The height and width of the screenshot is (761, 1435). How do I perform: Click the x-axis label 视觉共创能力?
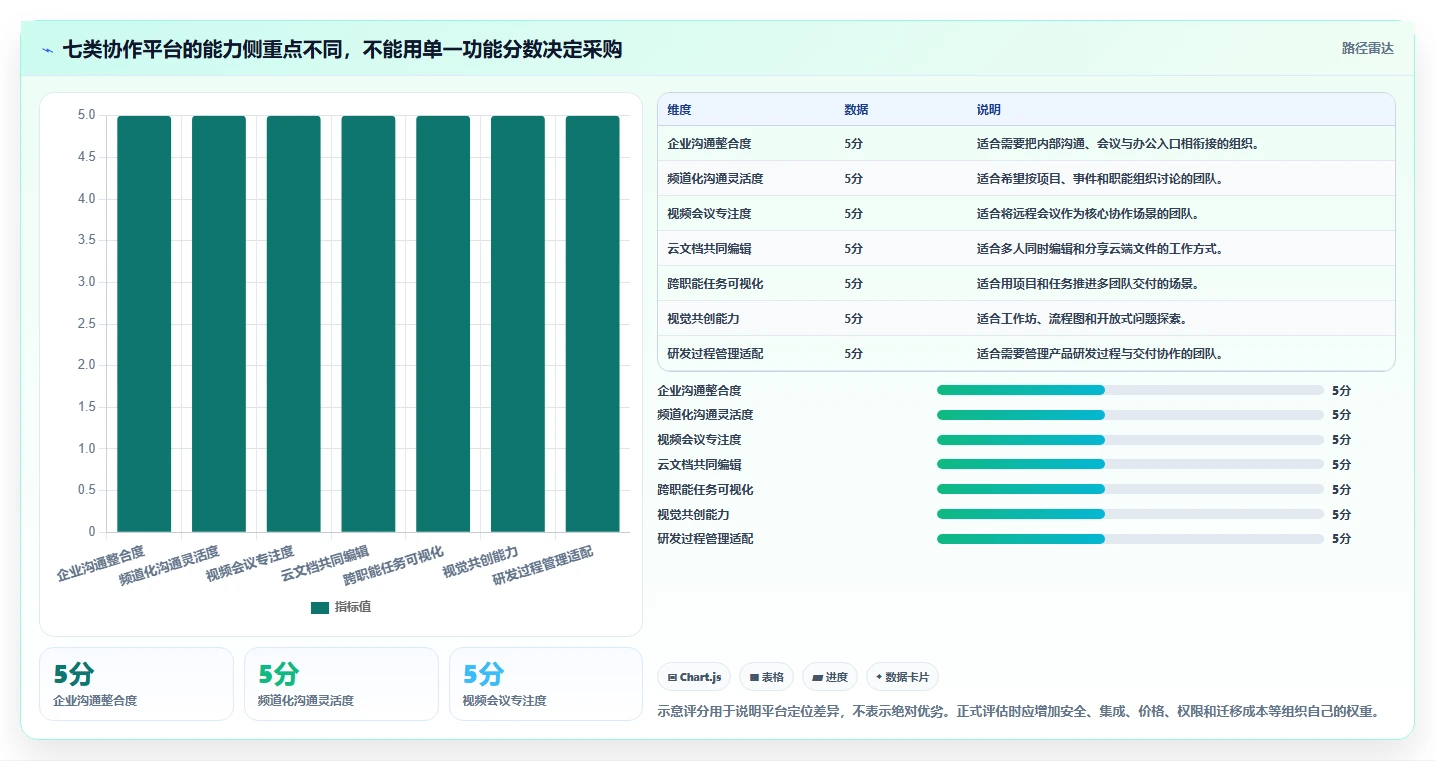(x=481, y=562)
